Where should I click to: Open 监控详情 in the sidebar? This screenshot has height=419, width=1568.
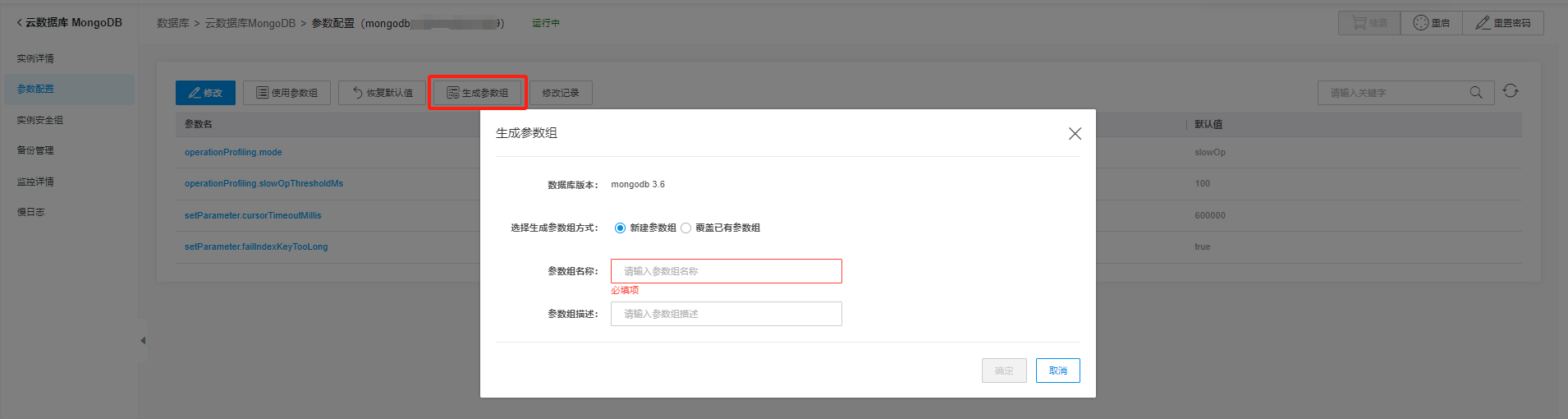click(x=35, y=182)
